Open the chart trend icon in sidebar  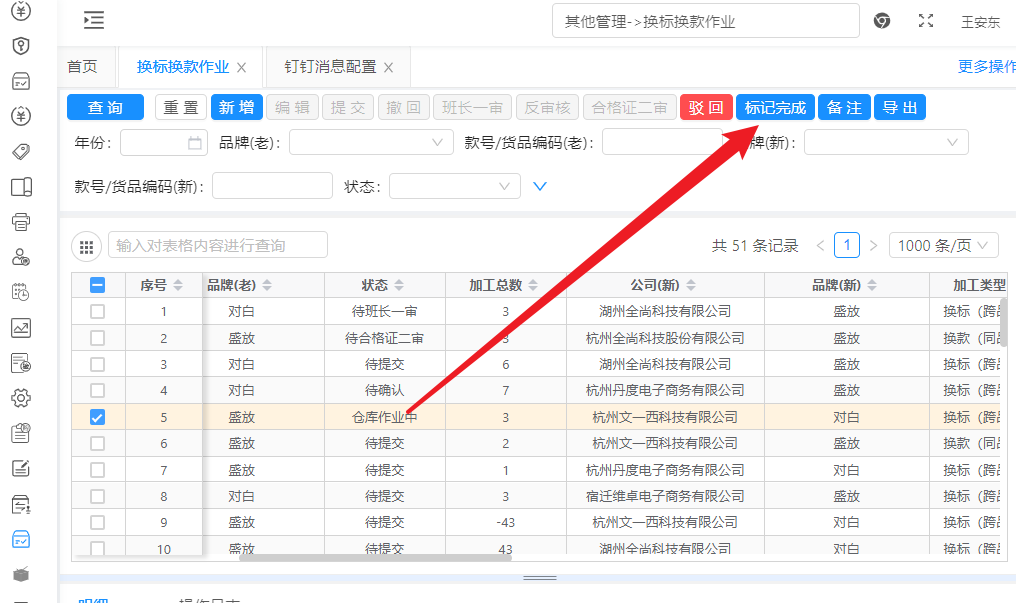21,327
